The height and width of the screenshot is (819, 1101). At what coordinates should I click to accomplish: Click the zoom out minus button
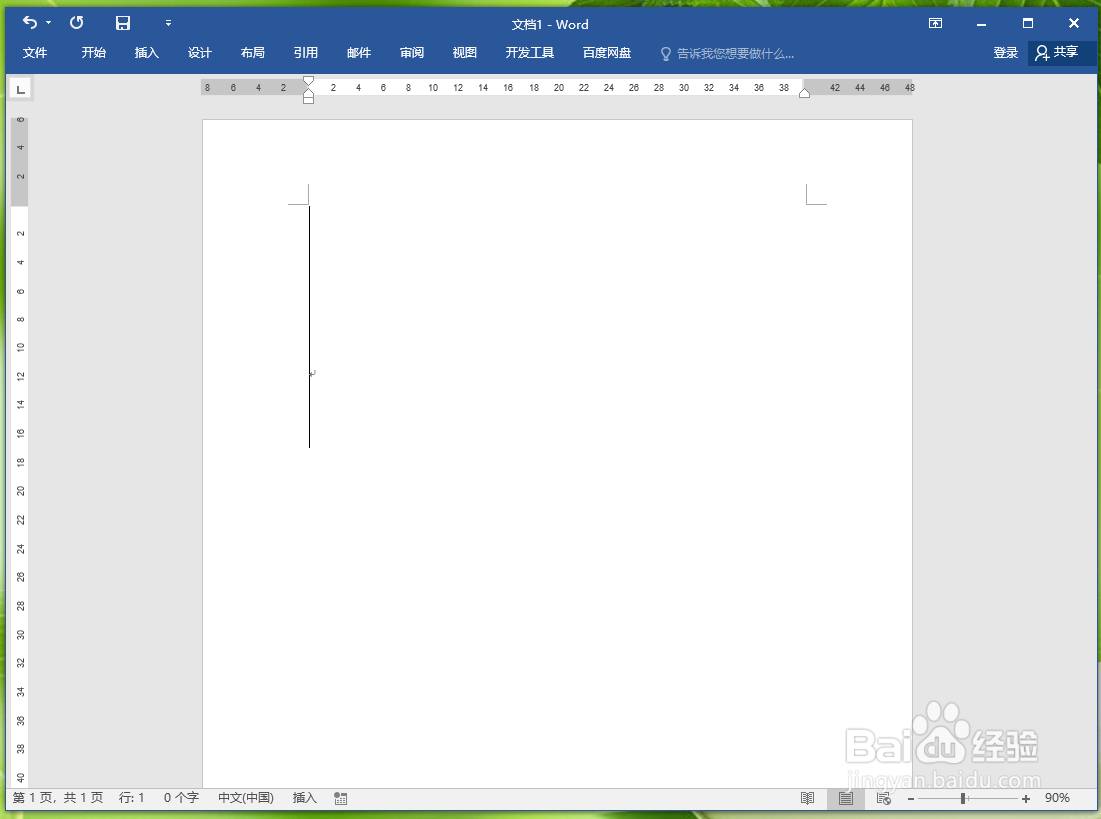(911, 799)
